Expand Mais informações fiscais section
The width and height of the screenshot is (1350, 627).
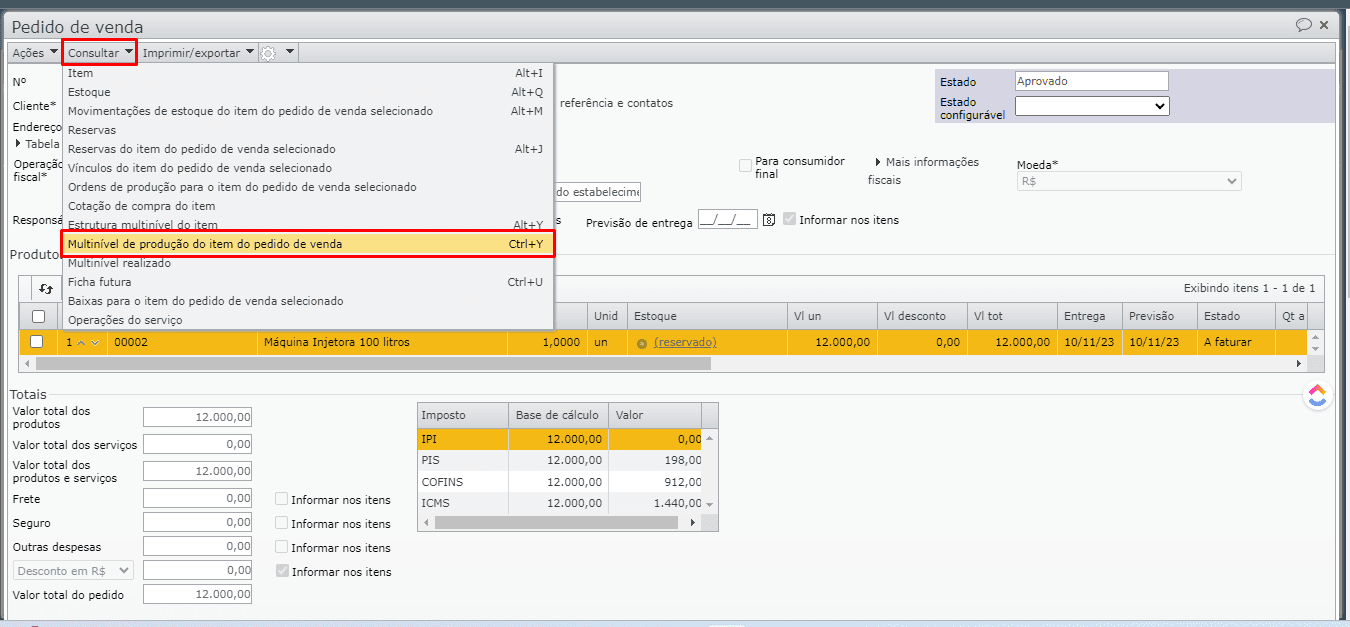(878, 162)
